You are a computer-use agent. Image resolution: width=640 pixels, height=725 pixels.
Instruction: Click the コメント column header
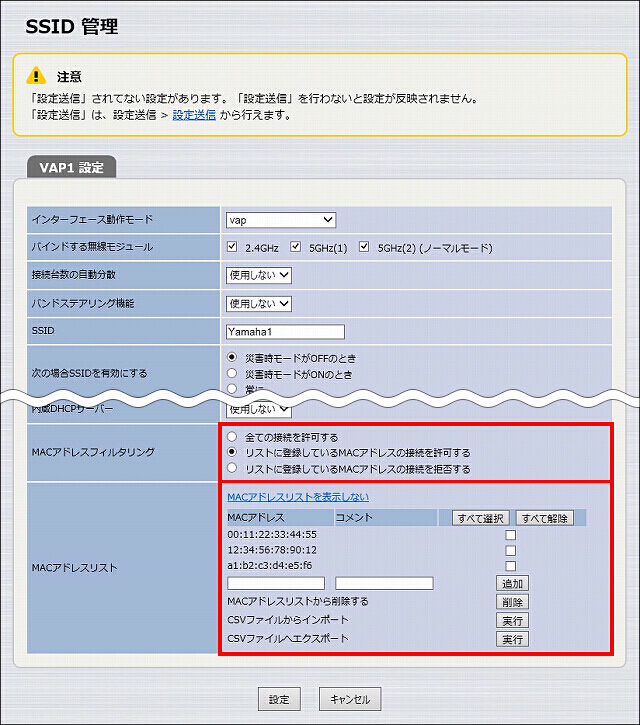(x=387, y=517)
